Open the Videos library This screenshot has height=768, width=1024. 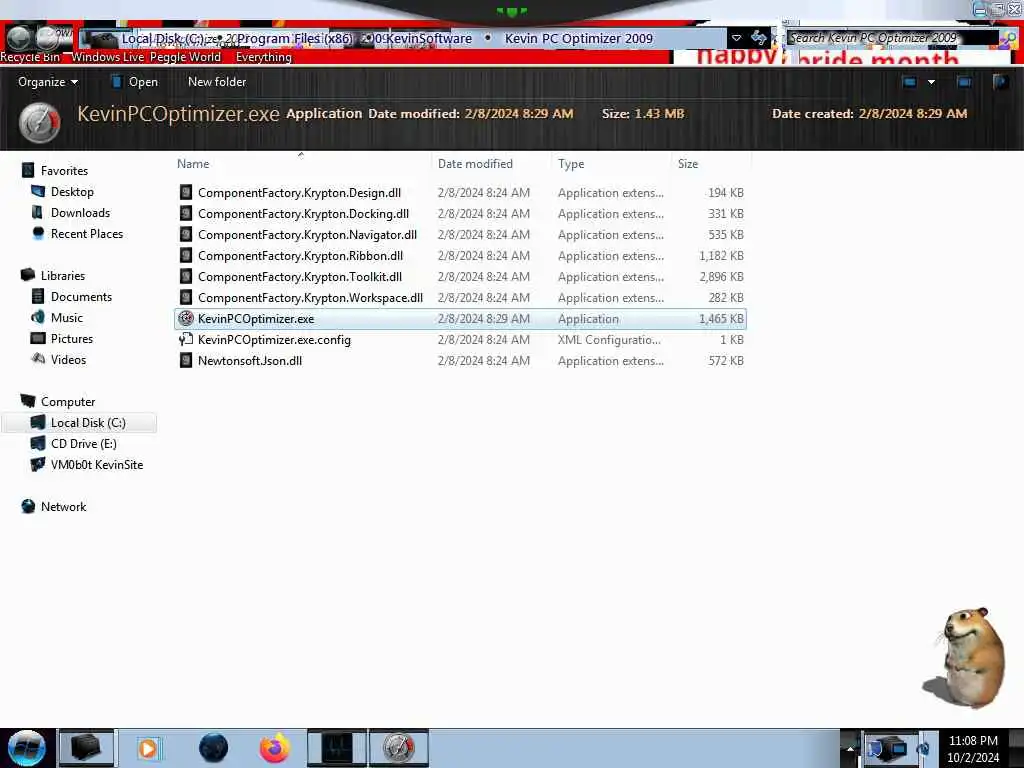[68, 360]
